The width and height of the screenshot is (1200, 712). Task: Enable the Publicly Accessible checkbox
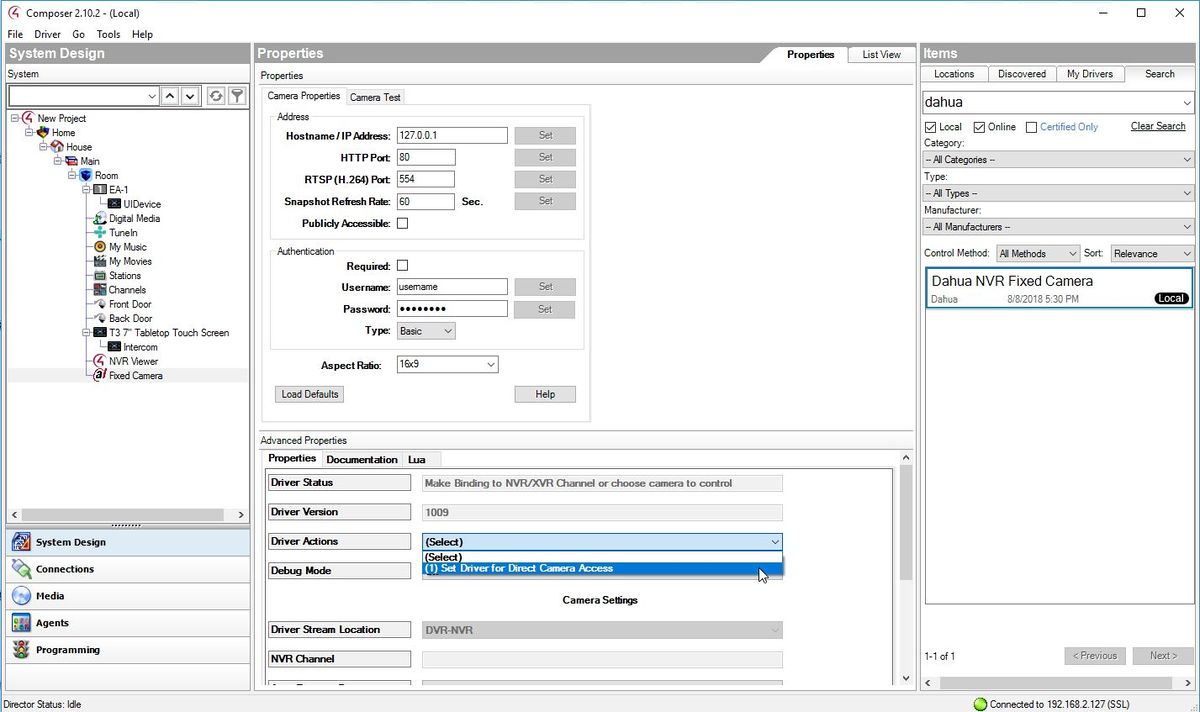(403, 224)
